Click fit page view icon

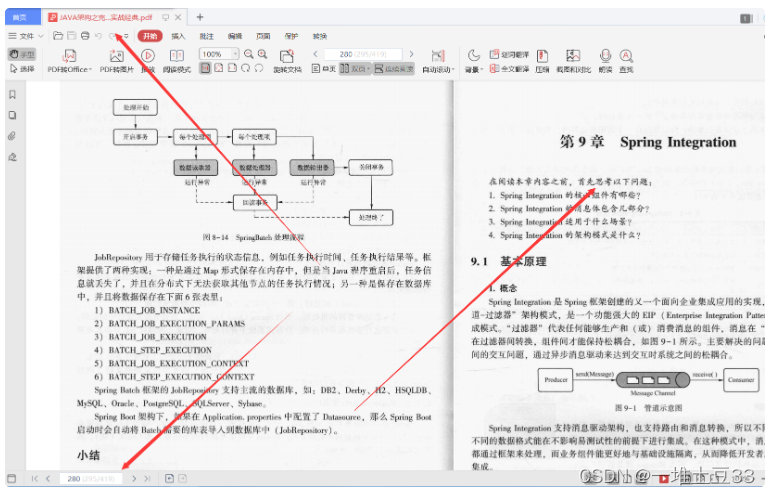pyautogui.click(x=219, y=68)
